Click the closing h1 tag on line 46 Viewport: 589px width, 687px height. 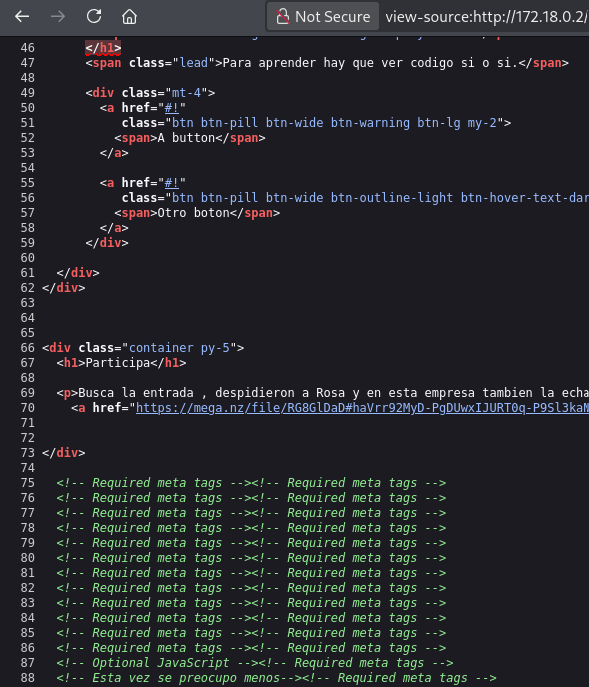pos(103,48)
